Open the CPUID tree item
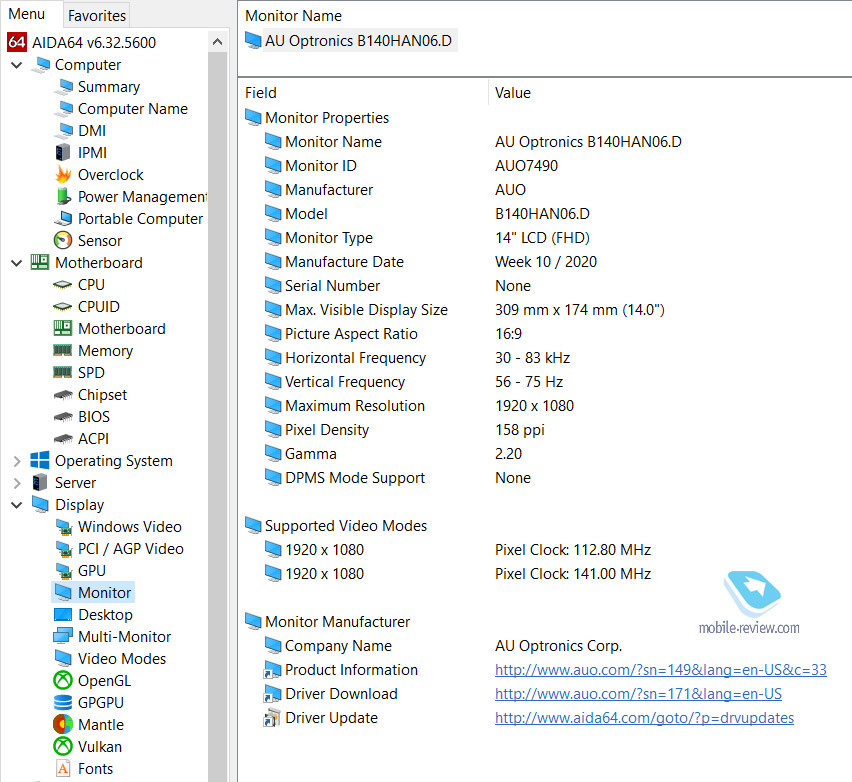The width and height of the screenshot is (852, 782). (x=98, y=306)
